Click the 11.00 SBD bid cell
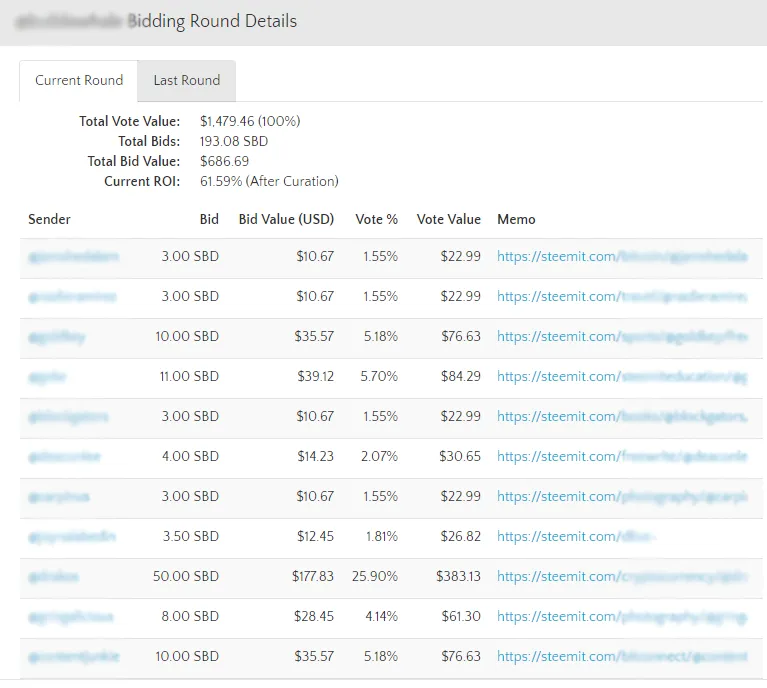Viewport: 767px width, 688px height. pyautogui.click(x=189, y=376)
